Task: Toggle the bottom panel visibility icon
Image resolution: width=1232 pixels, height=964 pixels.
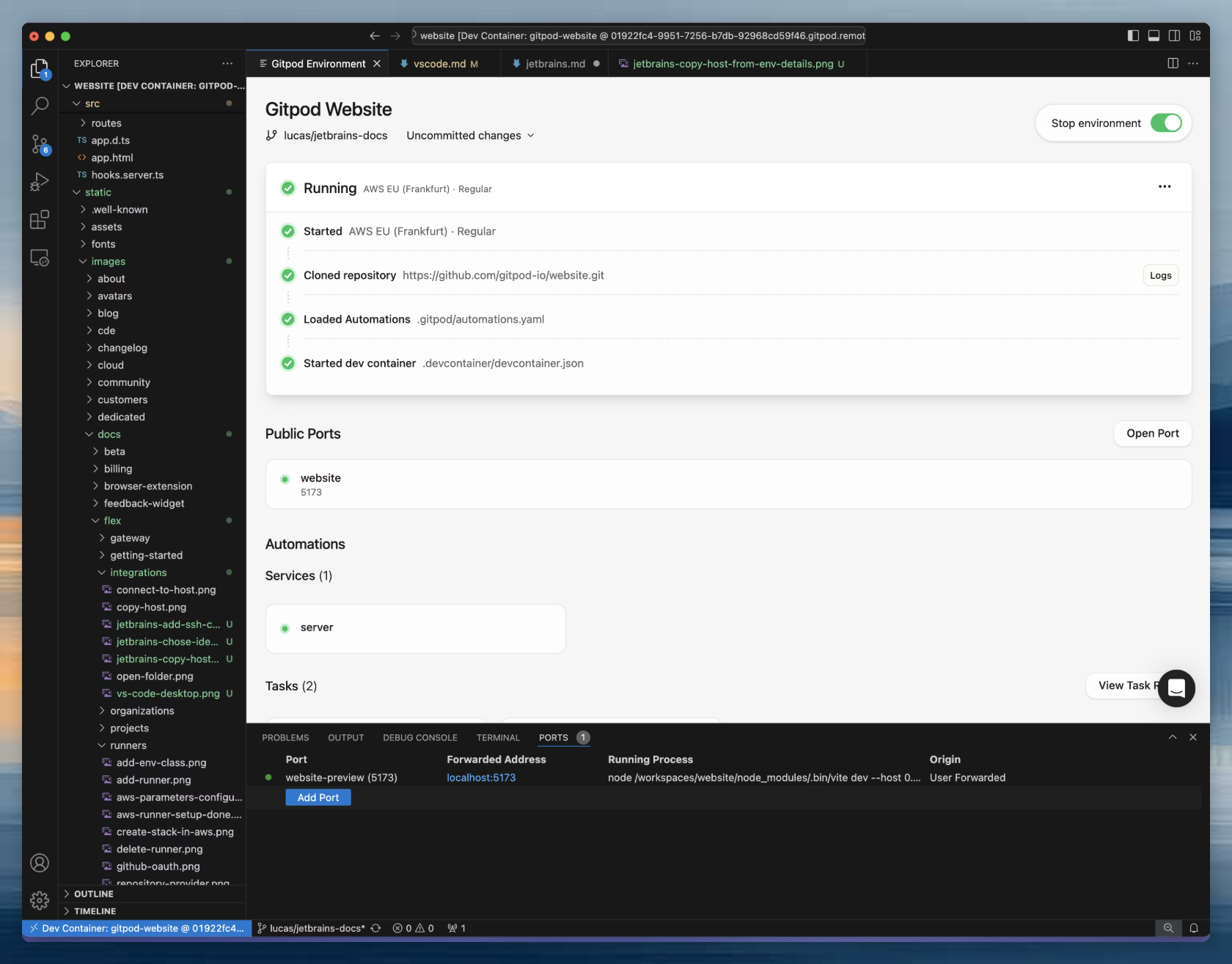Action: point(1154,34)
